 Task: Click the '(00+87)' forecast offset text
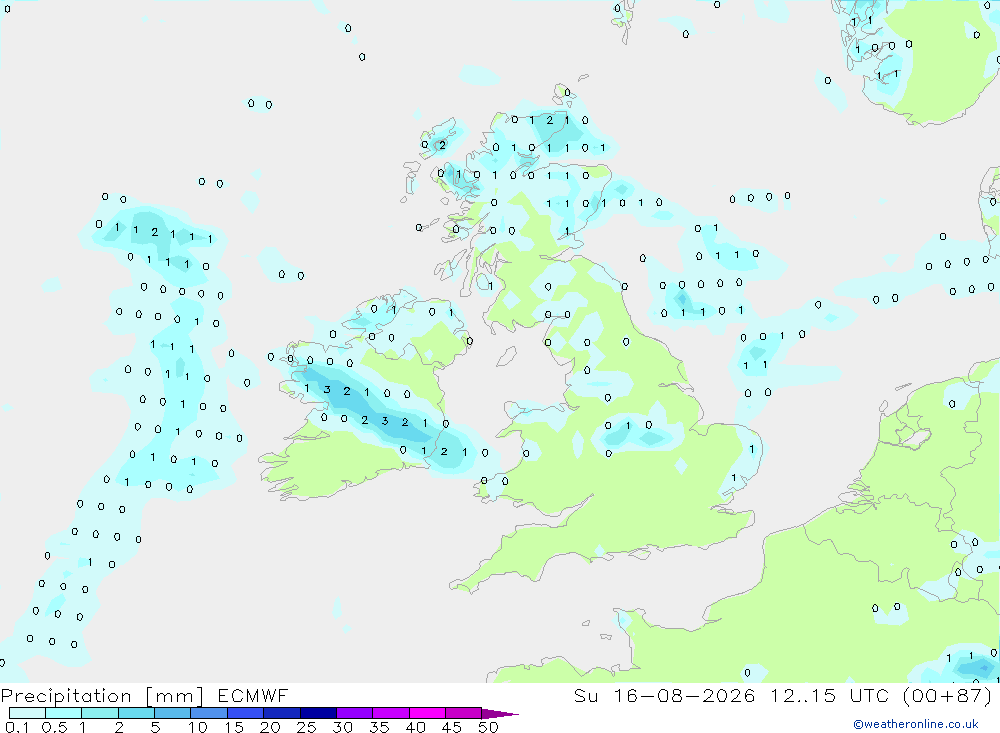point(948,695)
